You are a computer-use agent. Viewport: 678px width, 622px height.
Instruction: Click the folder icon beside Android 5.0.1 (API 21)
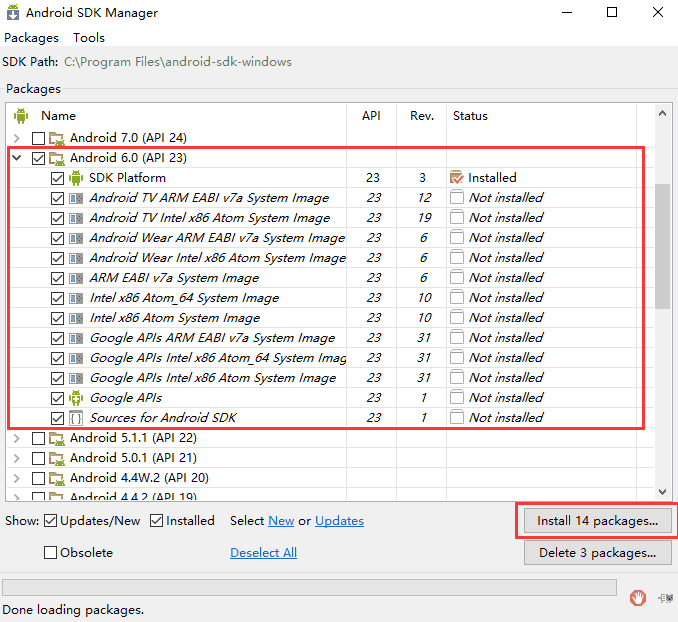tap(57, 458)
